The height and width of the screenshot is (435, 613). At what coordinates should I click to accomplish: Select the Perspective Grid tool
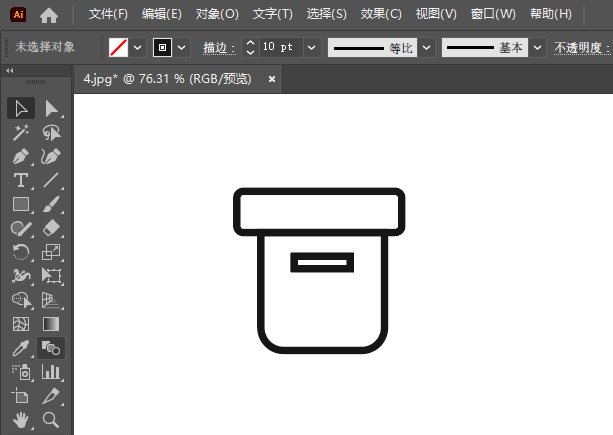(x=51, y=300)
